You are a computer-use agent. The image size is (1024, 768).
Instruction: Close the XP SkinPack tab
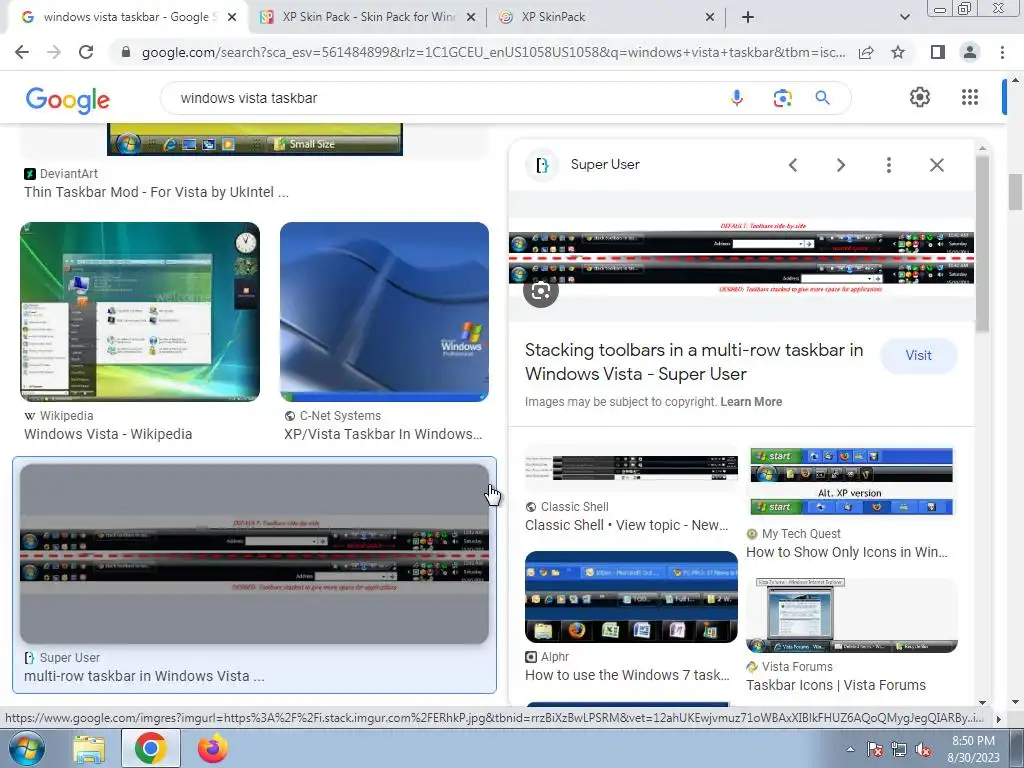point(710,18)
